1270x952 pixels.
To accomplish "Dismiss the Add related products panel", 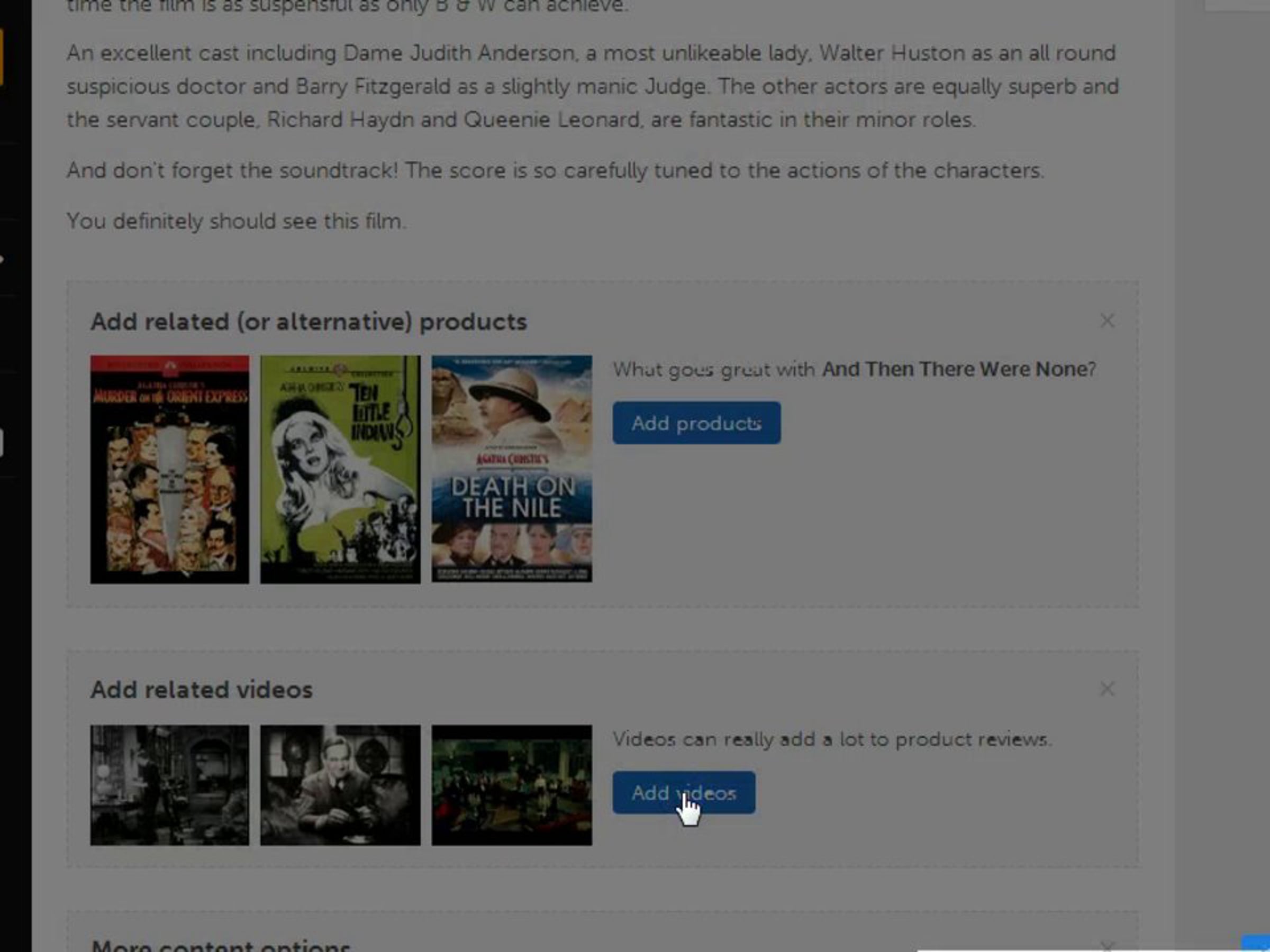I will pyautogui.click(x=1107, y=321).
